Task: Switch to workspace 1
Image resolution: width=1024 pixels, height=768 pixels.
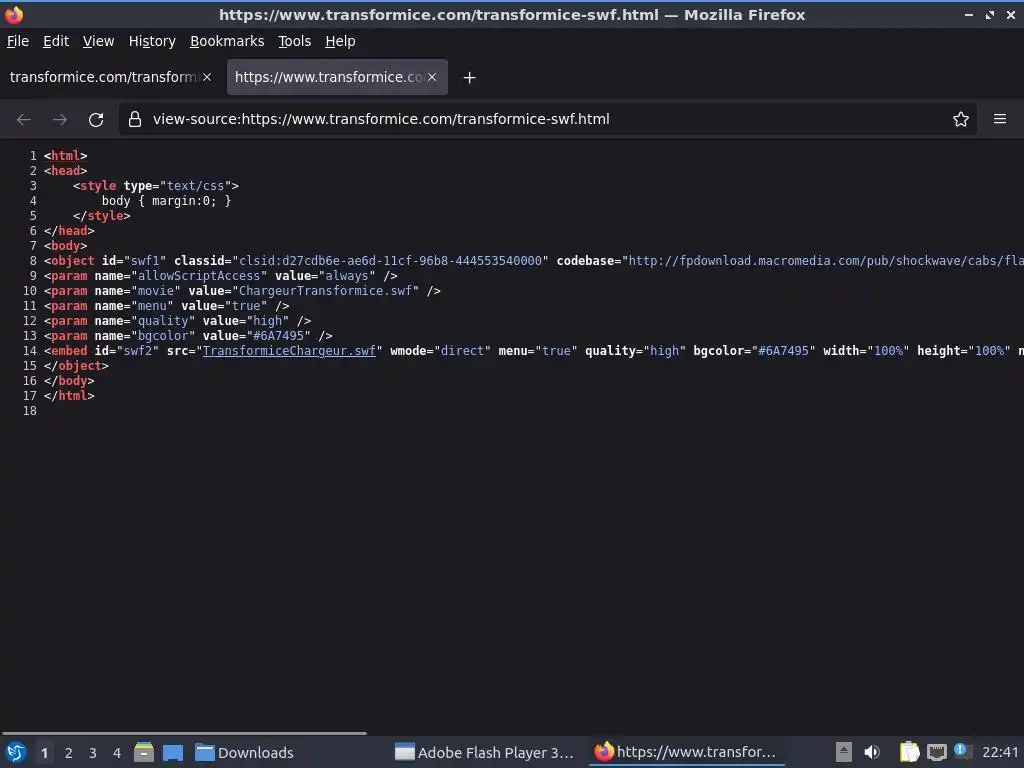Action: point(44,753)
